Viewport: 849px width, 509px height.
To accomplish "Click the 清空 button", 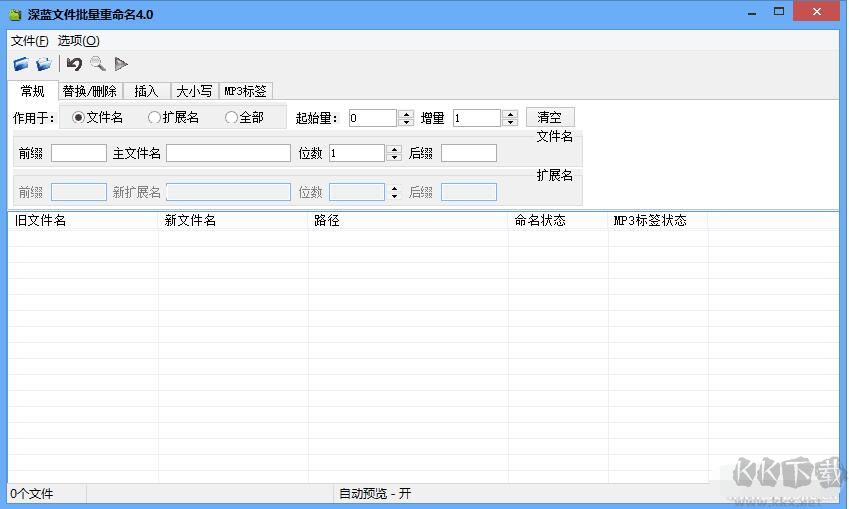I will pos(550,117).
